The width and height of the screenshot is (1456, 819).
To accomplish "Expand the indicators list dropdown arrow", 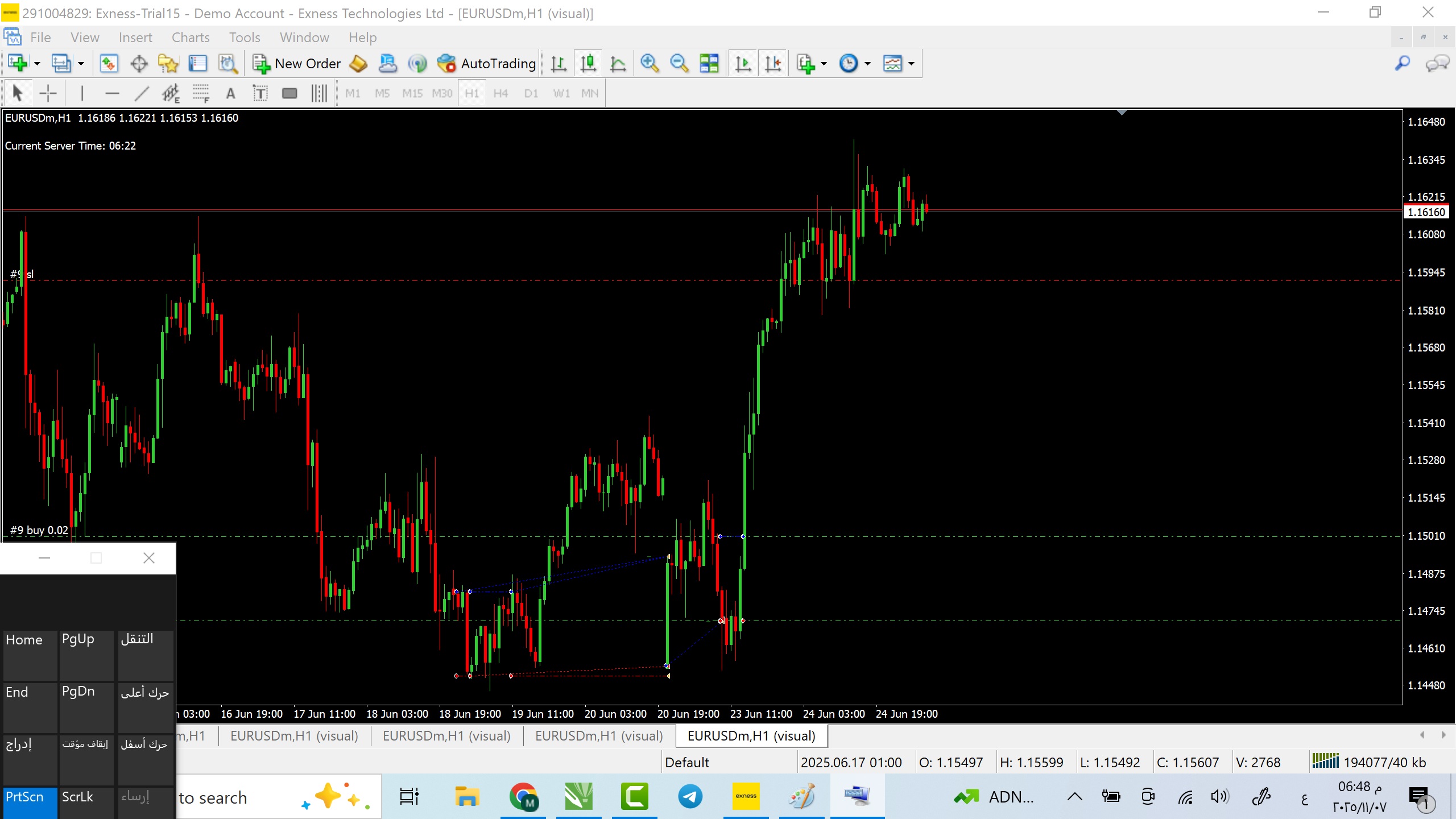I will click(x=824, y=63).
